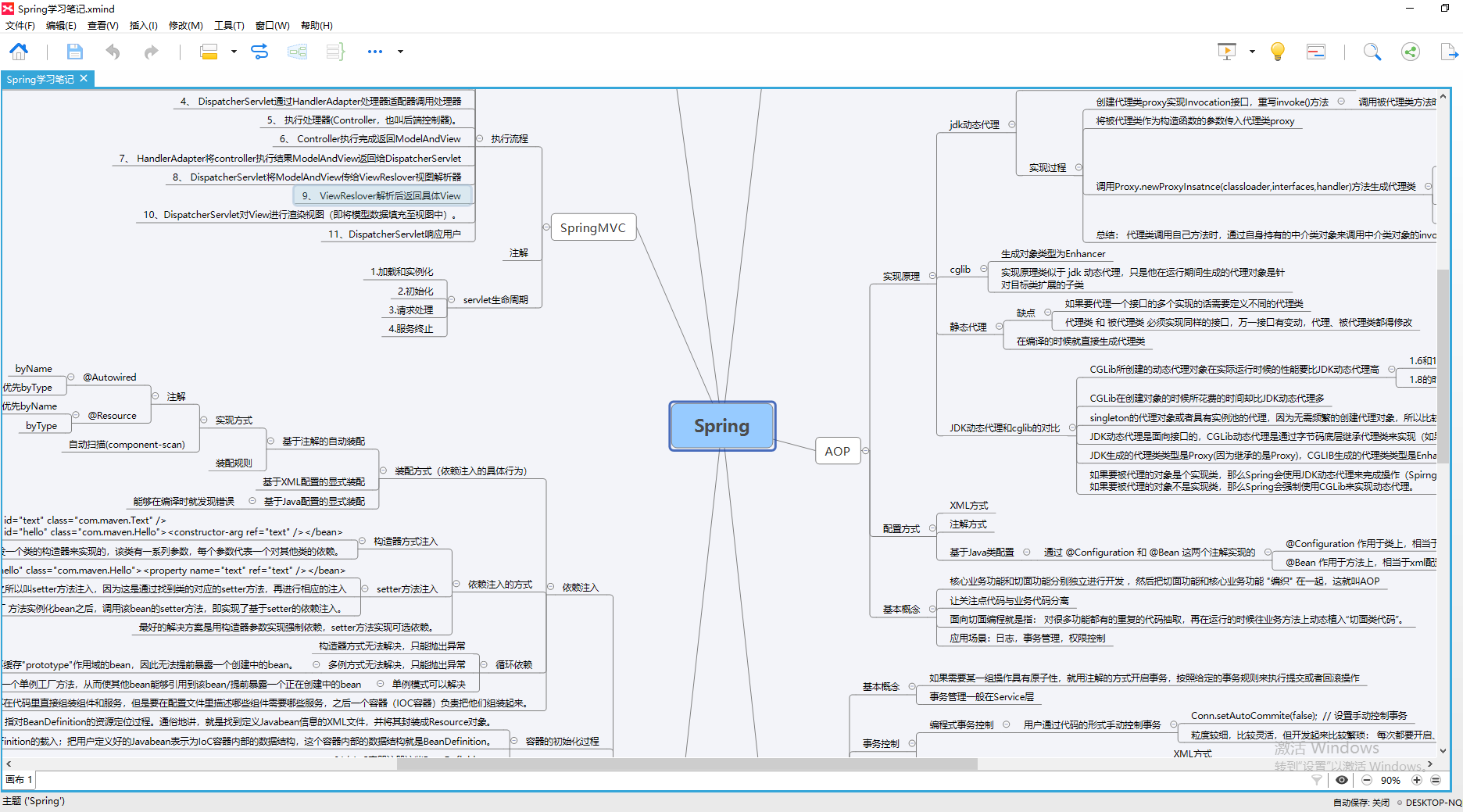Open the 修改(M) menu
The width and height of the screenshot is (1463, 812).
click(186, 26)
